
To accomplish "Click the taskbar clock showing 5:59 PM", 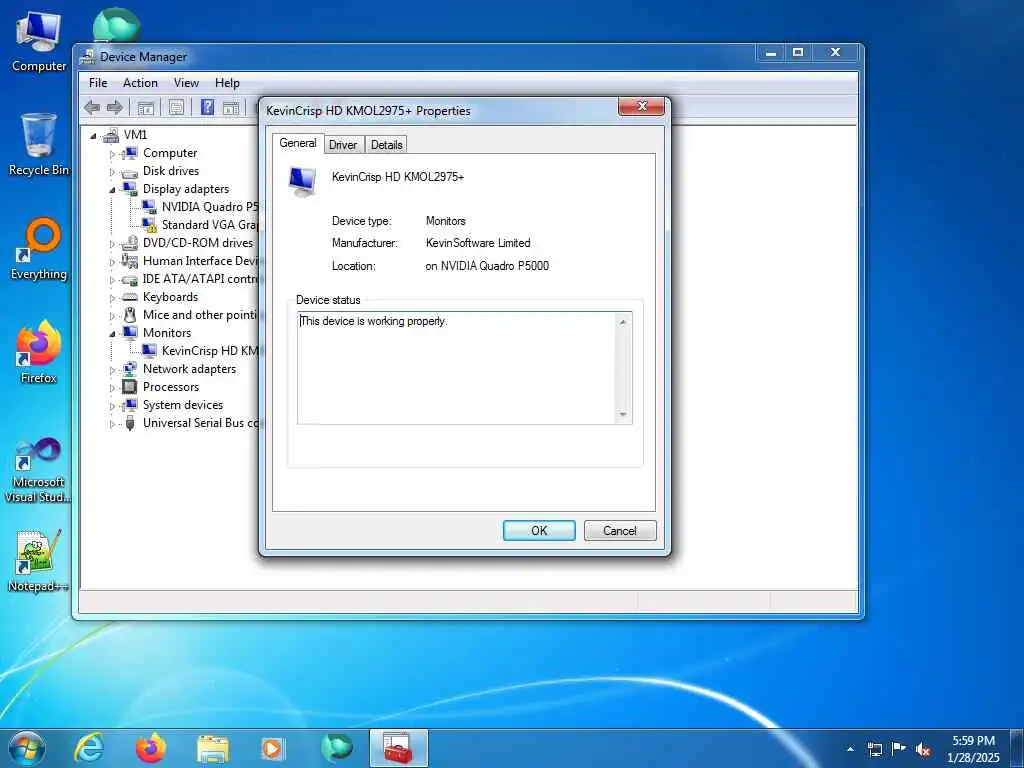I will point(973,749).
